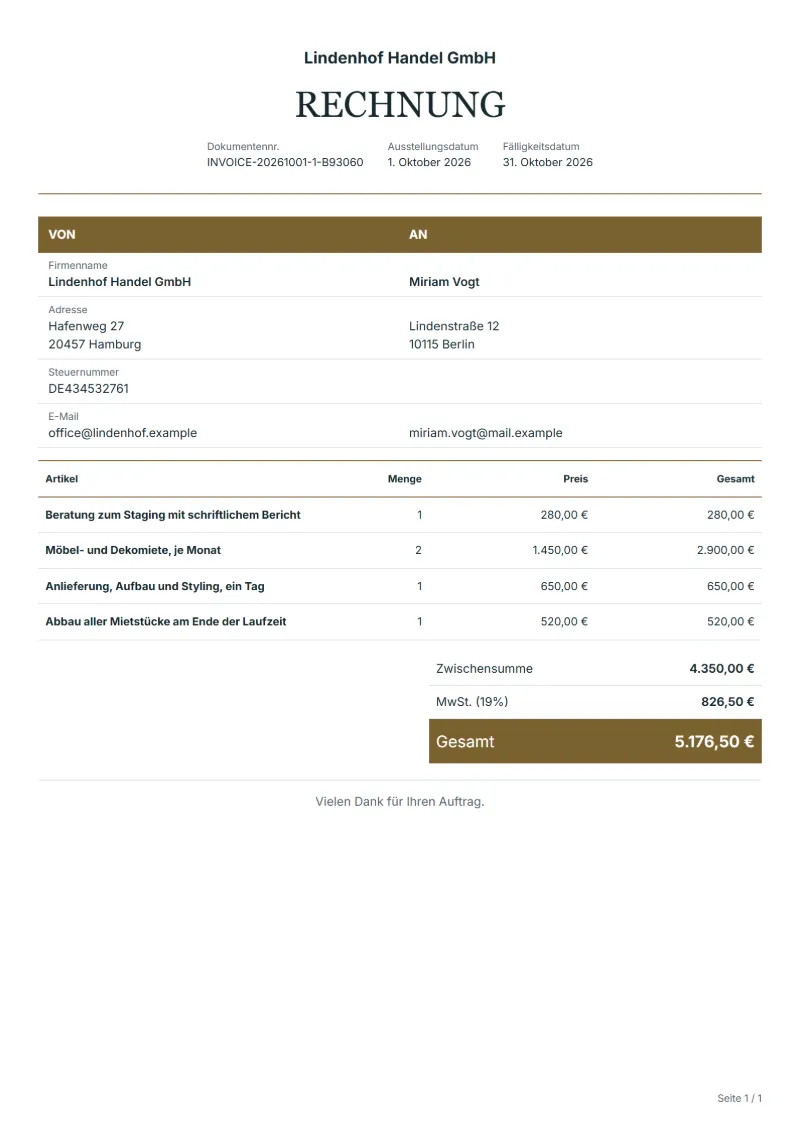The width and height of the screenshot is (800, 1131).
Task: Click the Fälligkeitsdatum 31. Oktober 2026
Action: pyautogui.click(x=548, y=162)
